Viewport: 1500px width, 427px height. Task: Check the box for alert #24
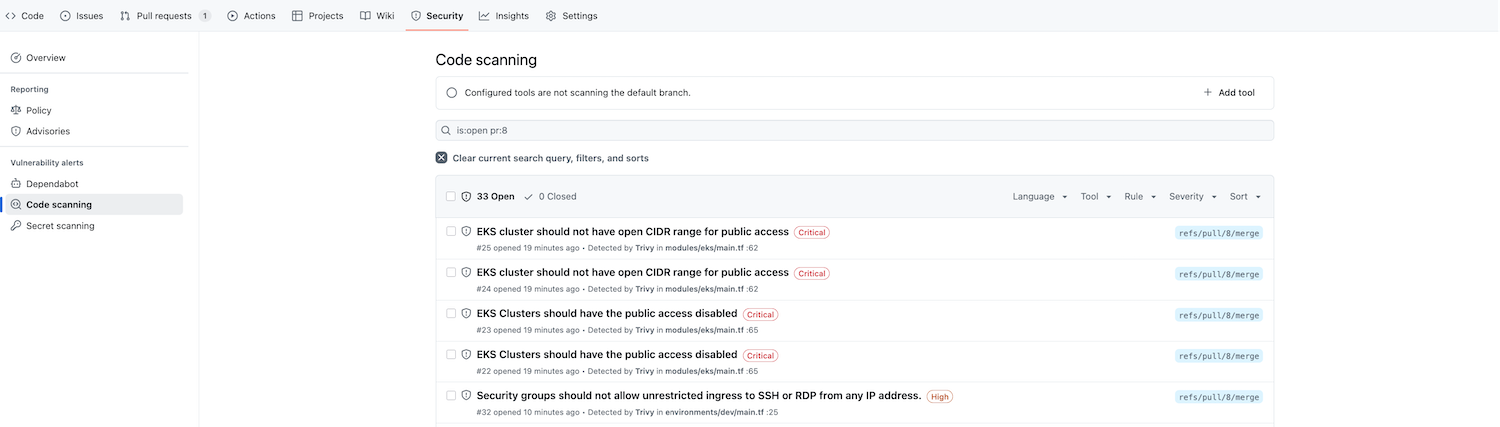coord(451,272)
